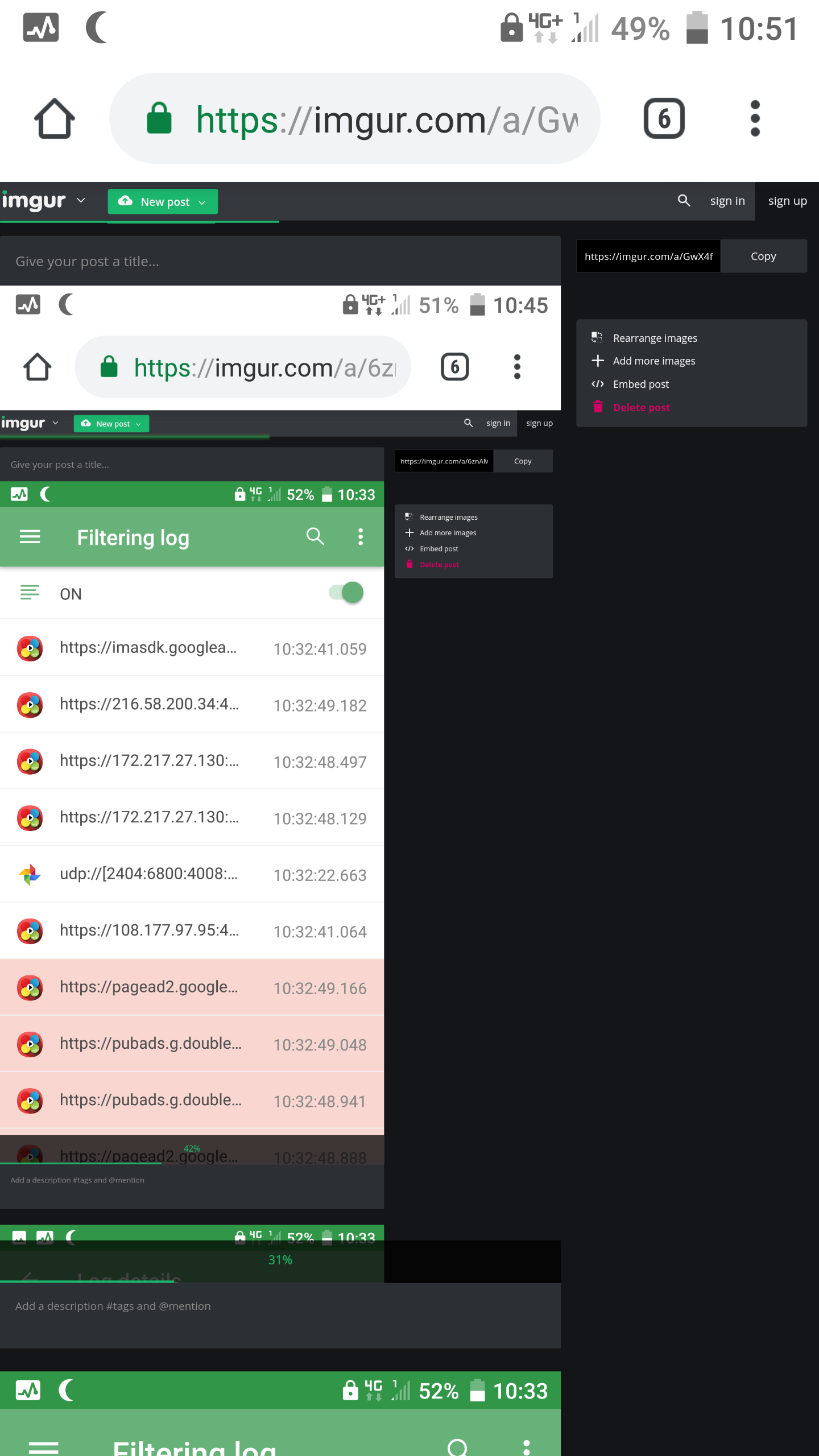Click the 'Add a description #tags and @mention' field
Screen dimensions: 819x1456
tap(280, 1306)
